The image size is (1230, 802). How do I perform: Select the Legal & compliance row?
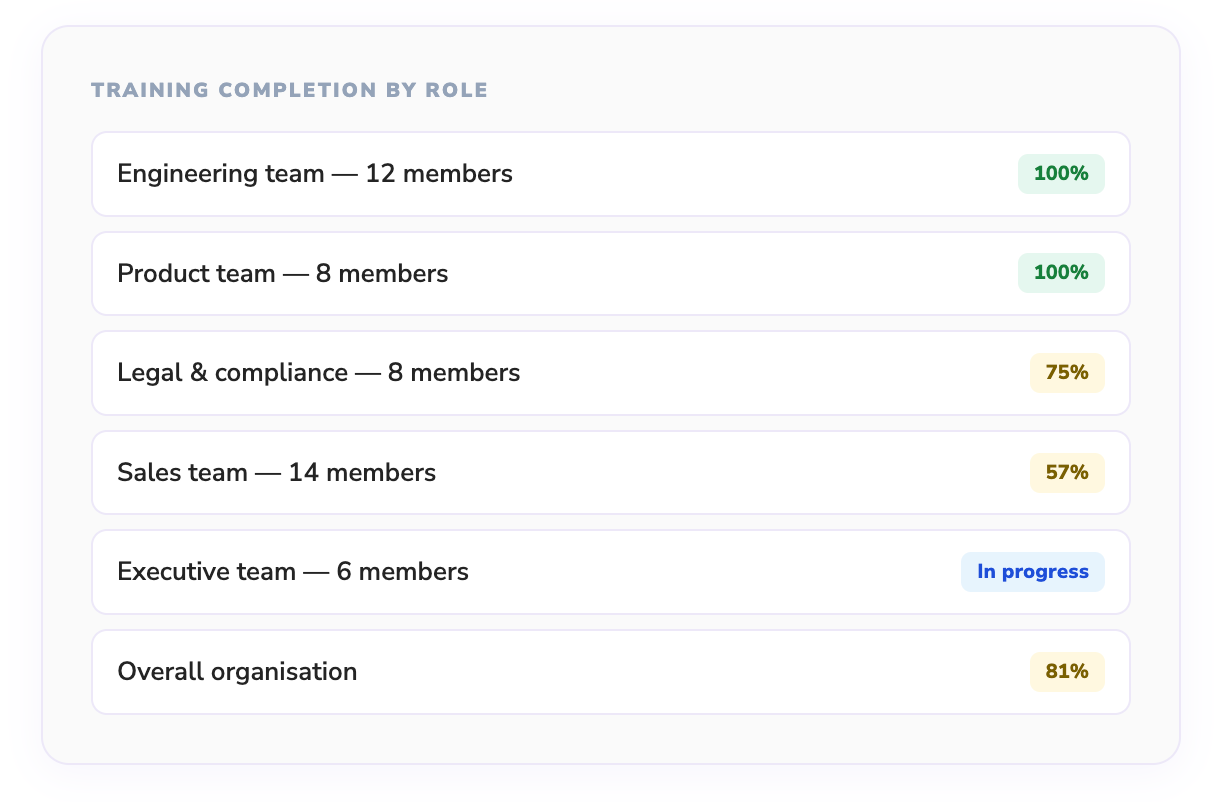point(610,372)
